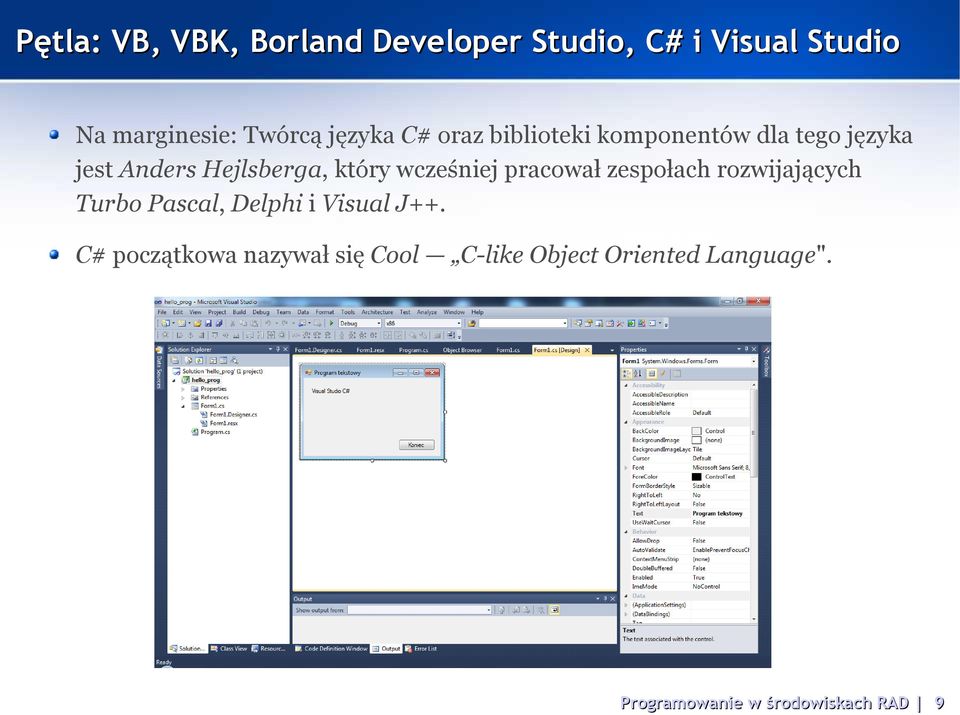Open the Debug menu

[261, 312]
